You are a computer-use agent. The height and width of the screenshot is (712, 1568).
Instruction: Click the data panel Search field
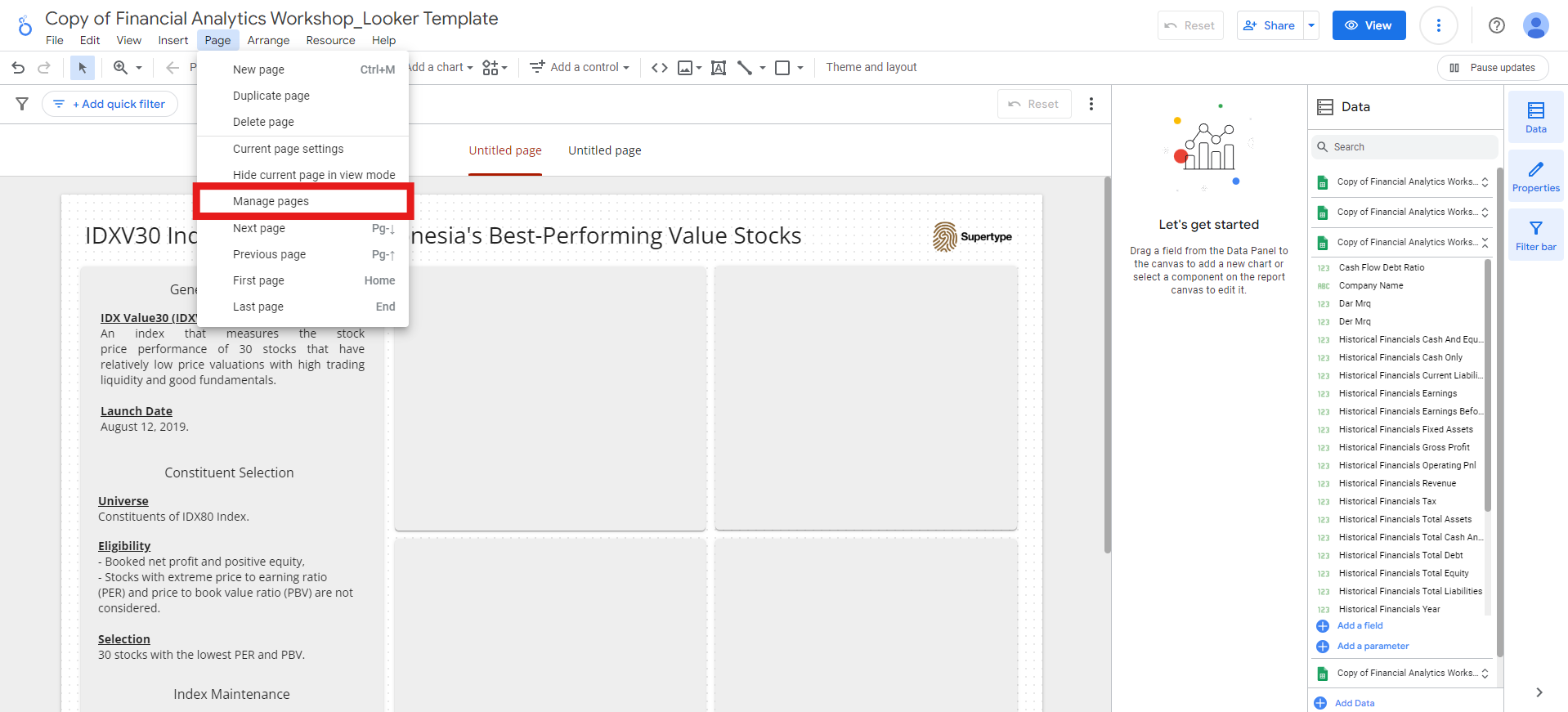pos(1404,147)
